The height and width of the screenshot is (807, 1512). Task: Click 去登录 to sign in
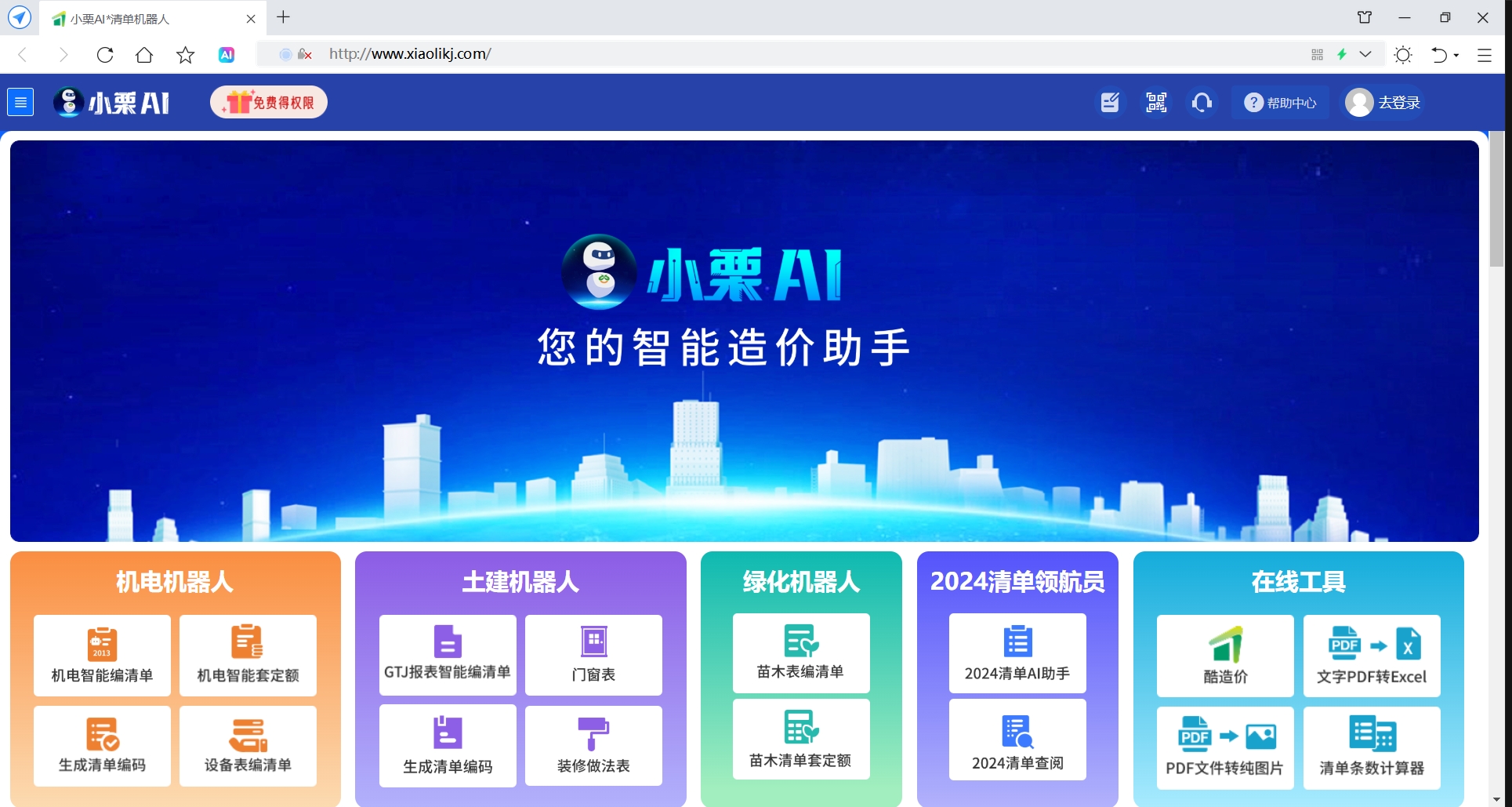1384,103
